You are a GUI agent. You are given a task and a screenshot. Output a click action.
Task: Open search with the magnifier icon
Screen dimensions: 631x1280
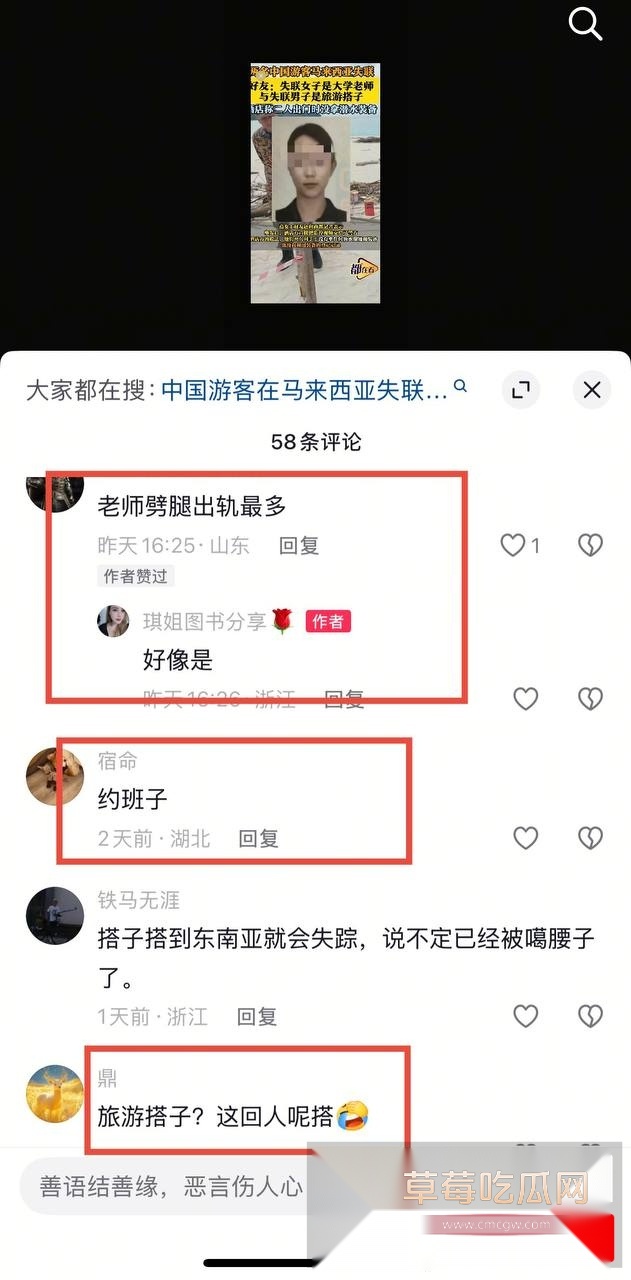(x=585, y=24)
